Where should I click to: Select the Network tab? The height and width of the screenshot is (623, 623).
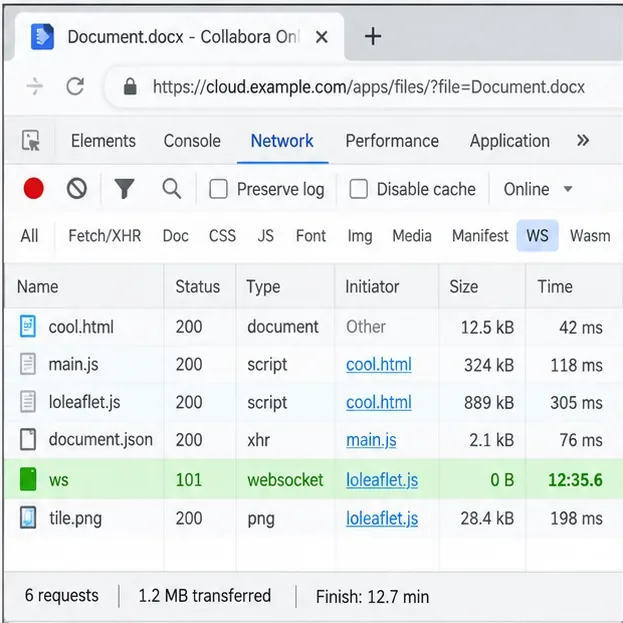coord(282,141)
